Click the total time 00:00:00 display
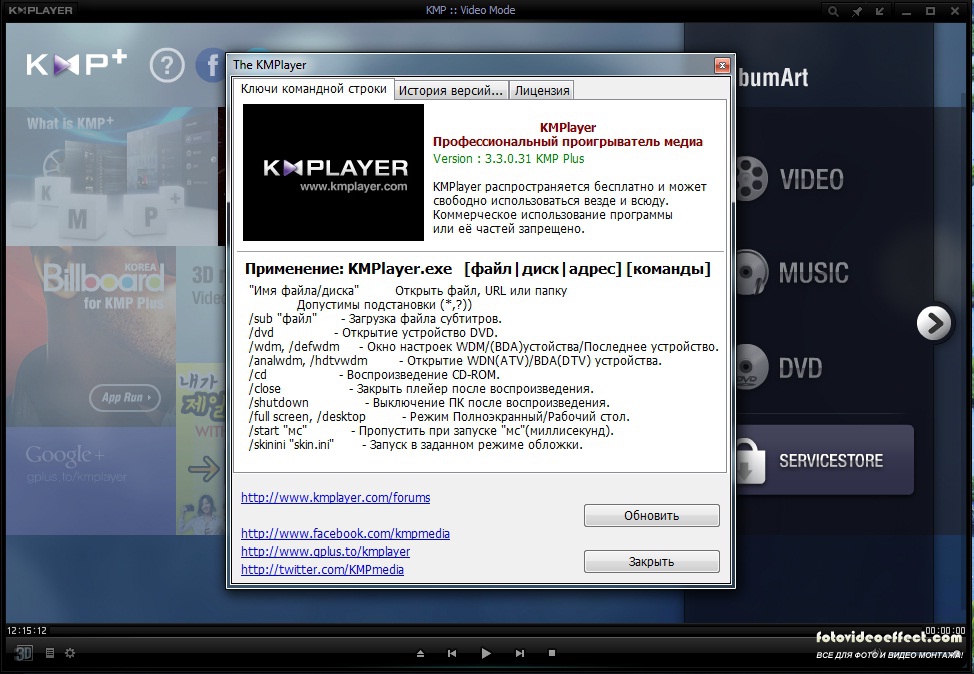 click(945, 631)
